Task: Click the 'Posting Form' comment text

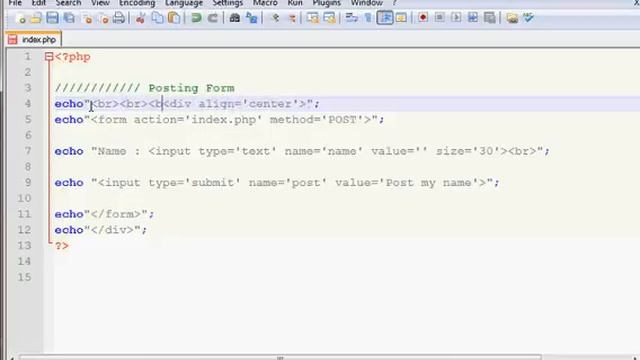Action: [191, 88]
